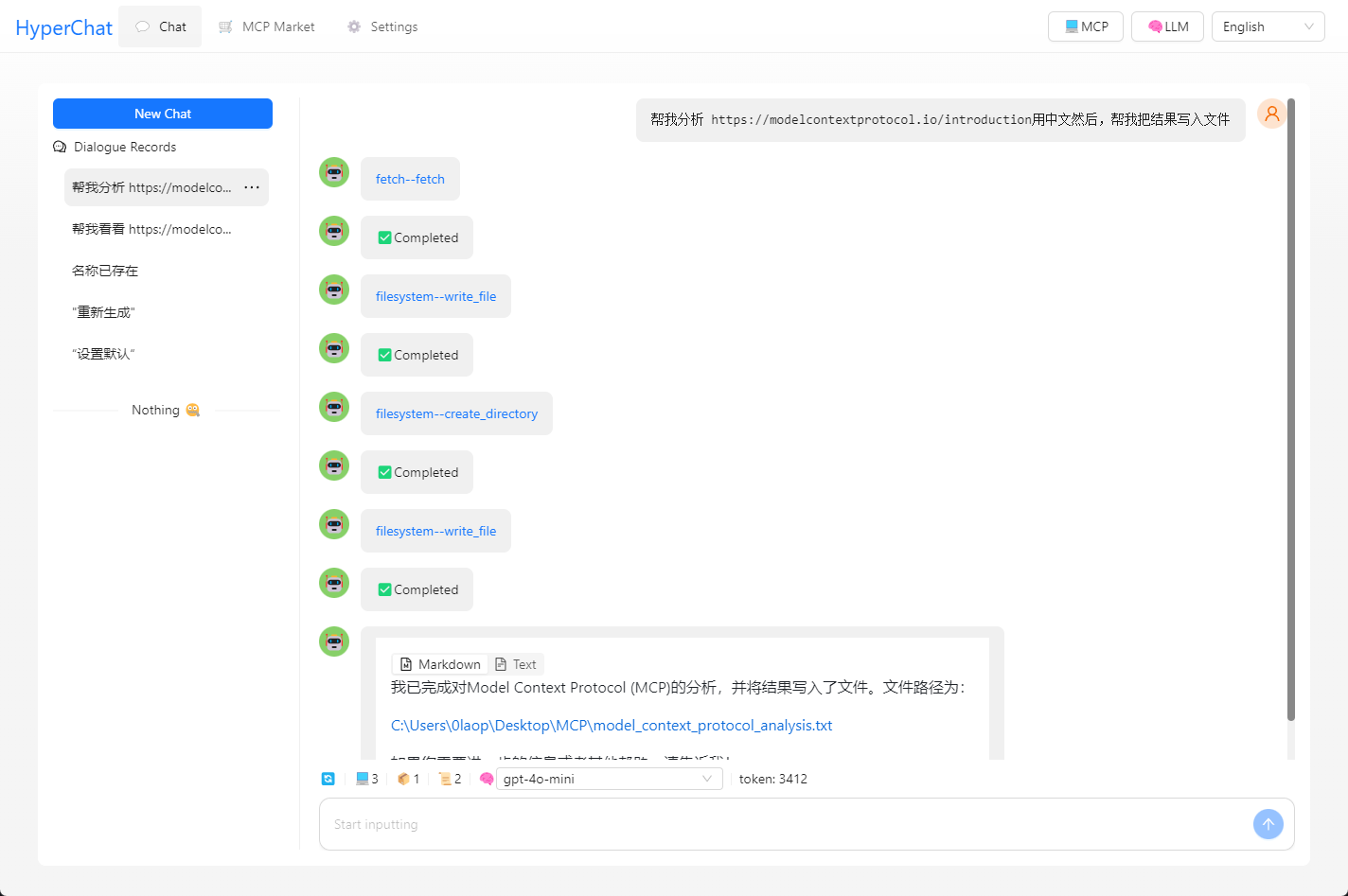
Task: Open the three-dot menu on selected dialogue
Action: 252,187
